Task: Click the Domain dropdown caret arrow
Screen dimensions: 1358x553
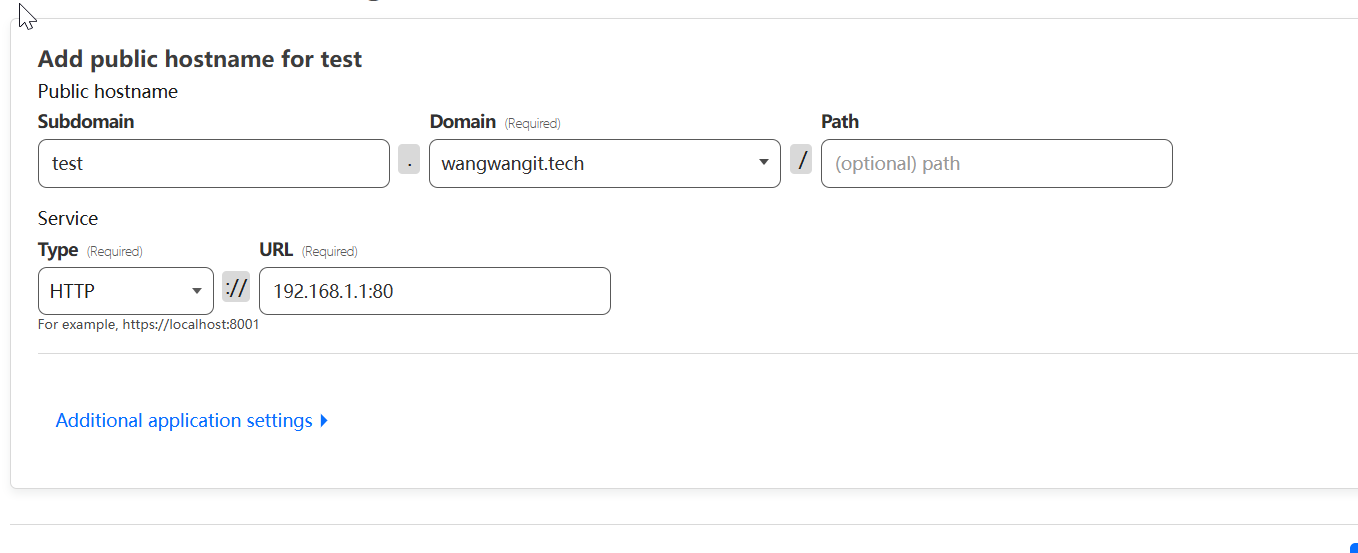Action: 764,163
